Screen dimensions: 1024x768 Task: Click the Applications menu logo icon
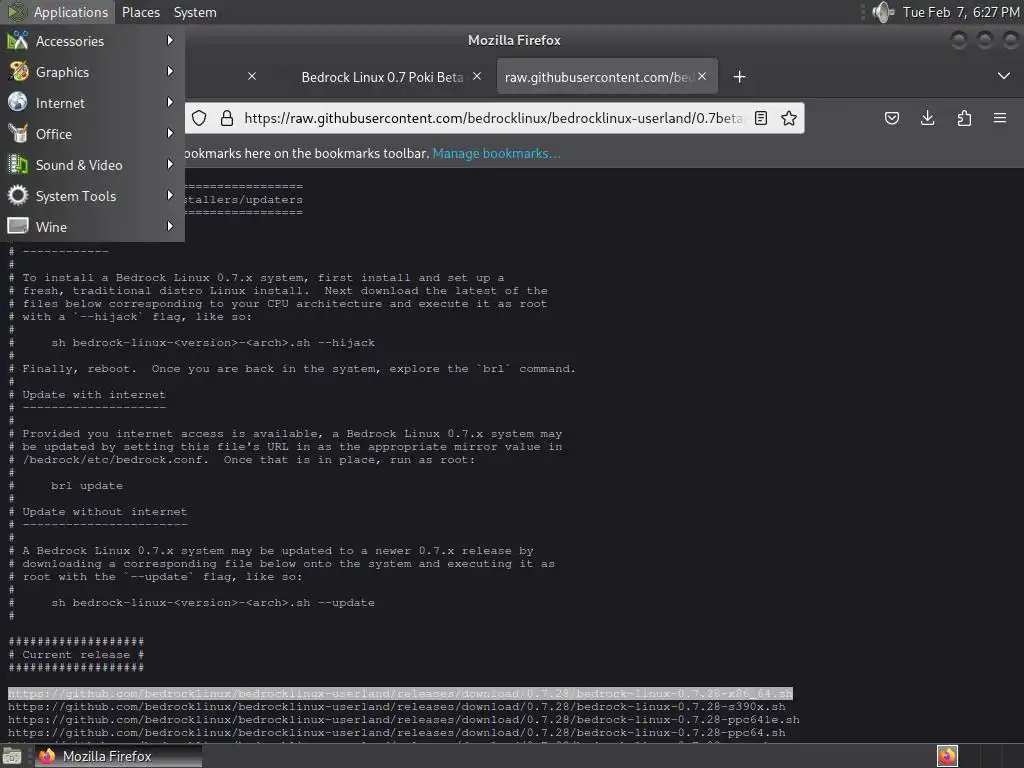[16, 12]
